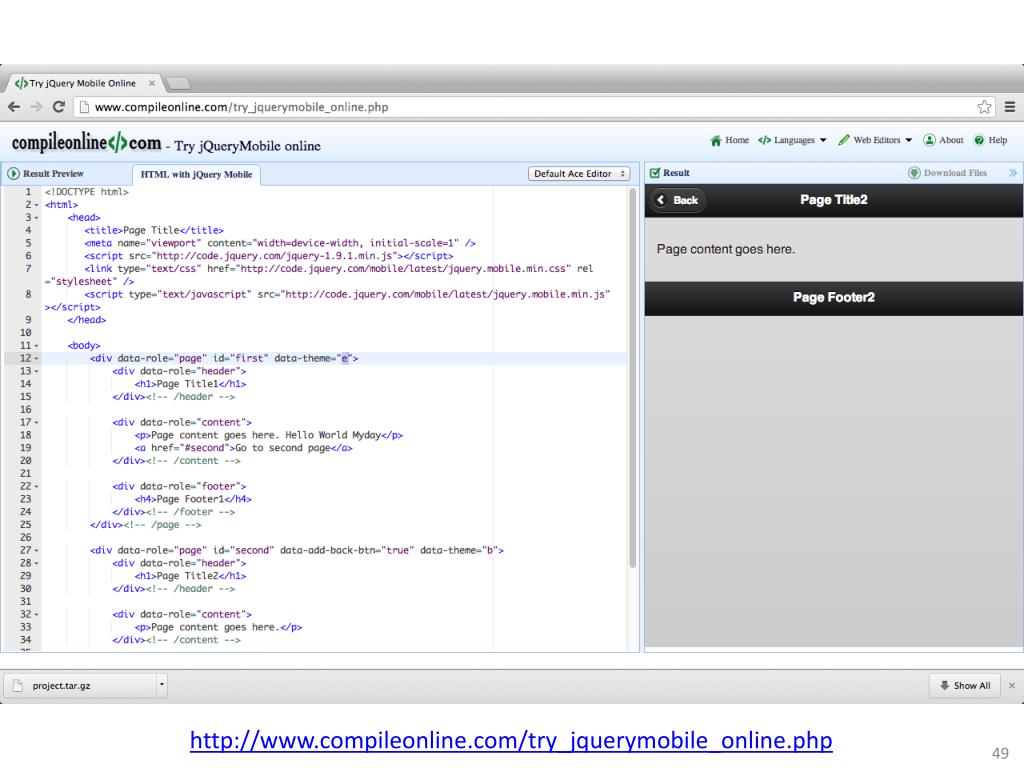Open the compileonline.com slide hyperlink
Image resolution: width=1024 pixels, height=768 pixels.
coord(511,741)
